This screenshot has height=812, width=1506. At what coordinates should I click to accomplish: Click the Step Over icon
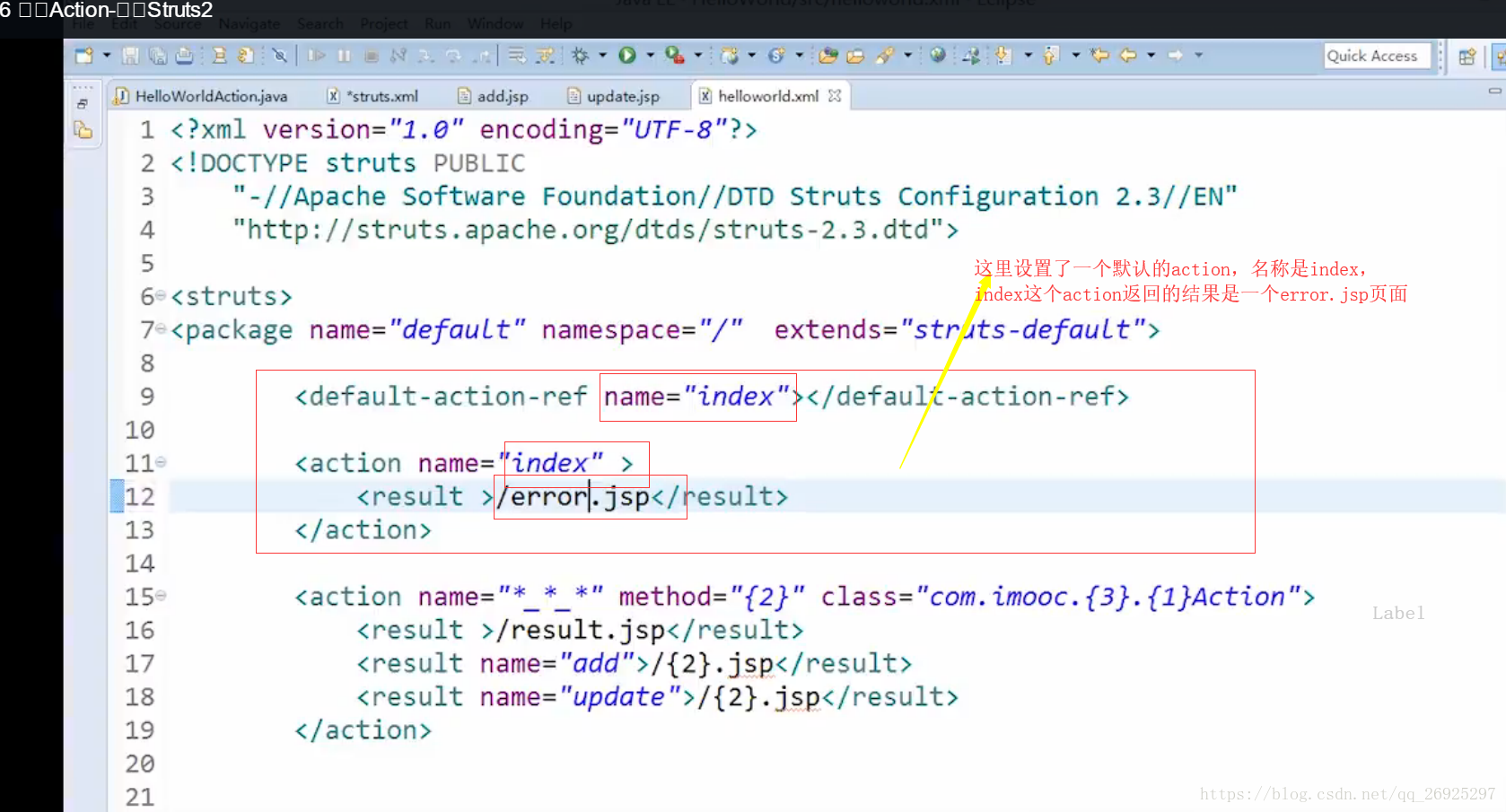pyautogui.click(x=453, y=56)
